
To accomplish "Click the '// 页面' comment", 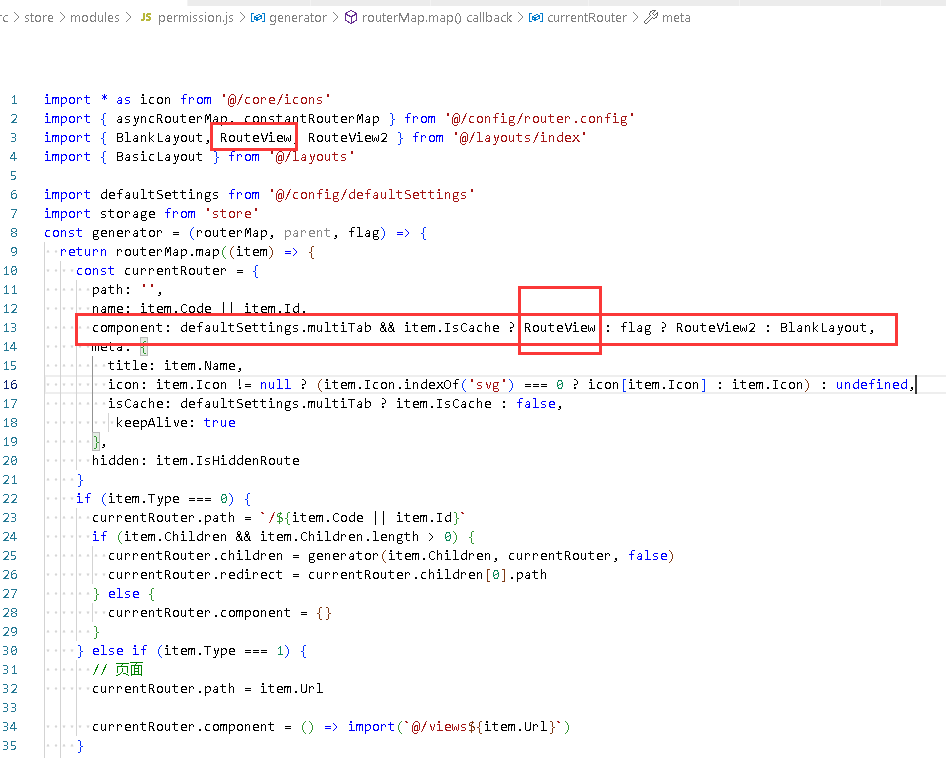I will pos(118,669).
